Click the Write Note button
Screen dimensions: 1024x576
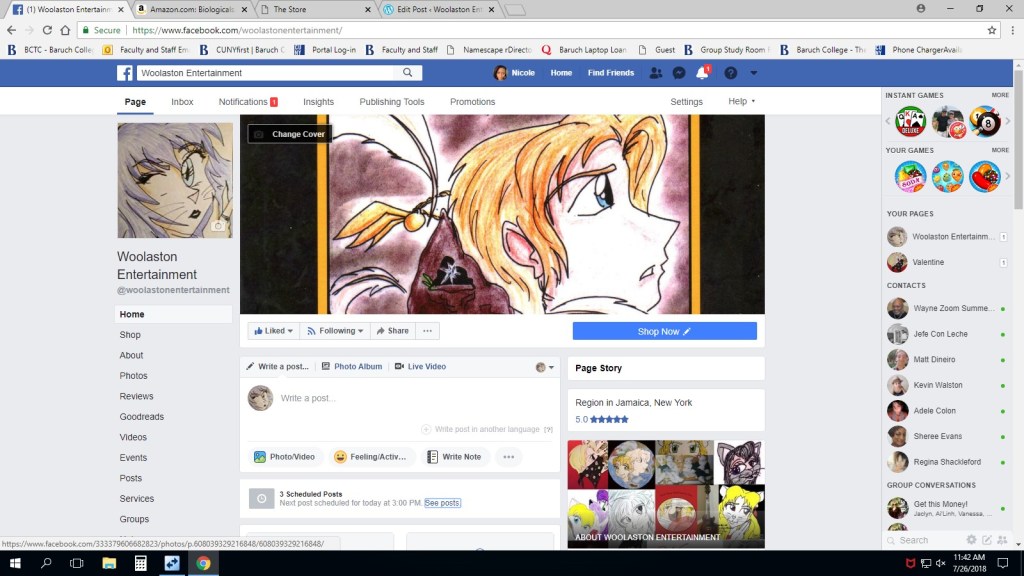(454, 457)
